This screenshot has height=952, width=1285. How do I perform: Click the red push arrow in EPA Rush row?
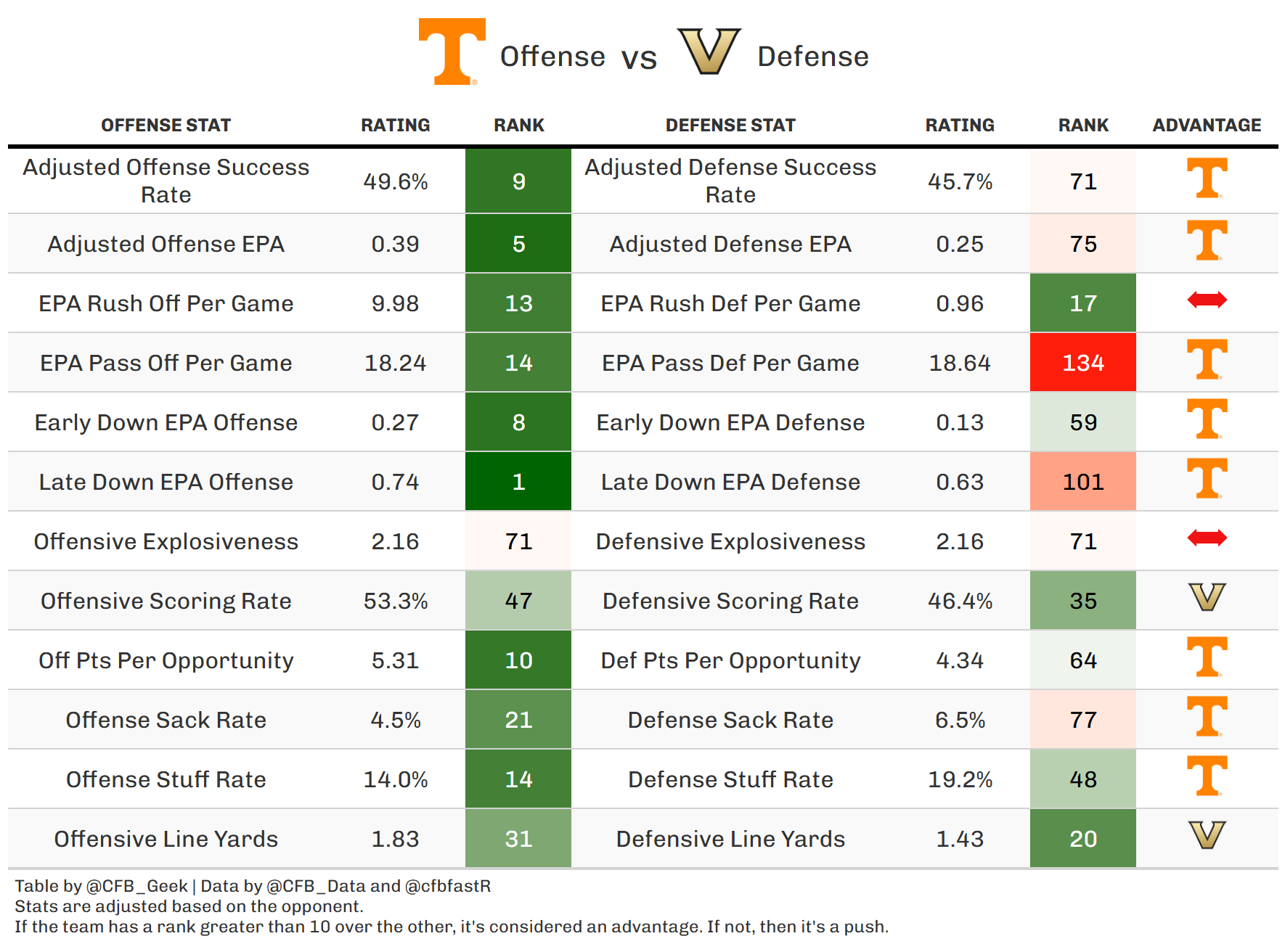coord(1207,300)
